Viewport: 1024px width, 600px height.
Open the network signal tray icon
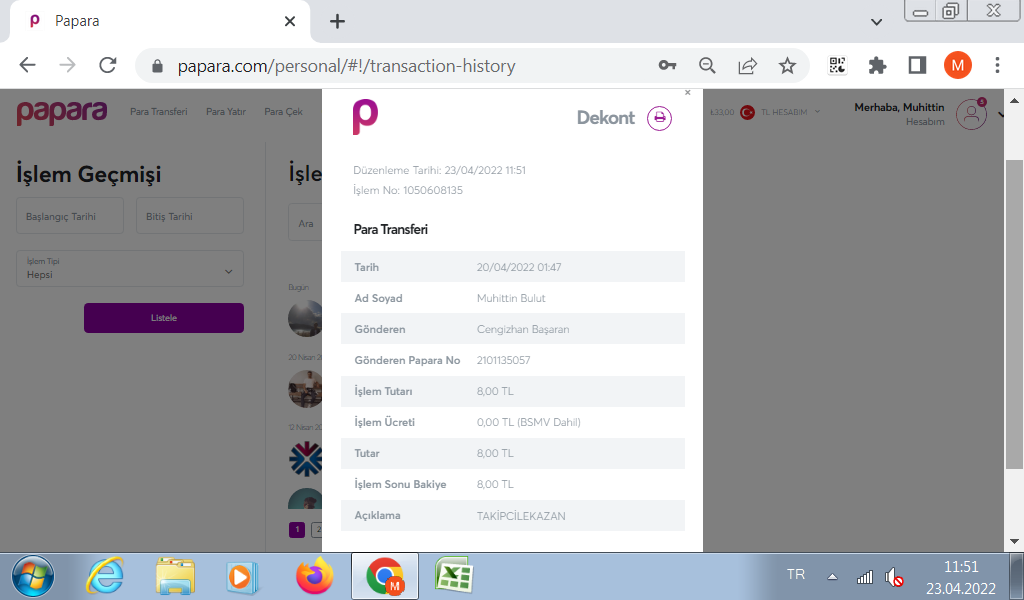(865, 576)
